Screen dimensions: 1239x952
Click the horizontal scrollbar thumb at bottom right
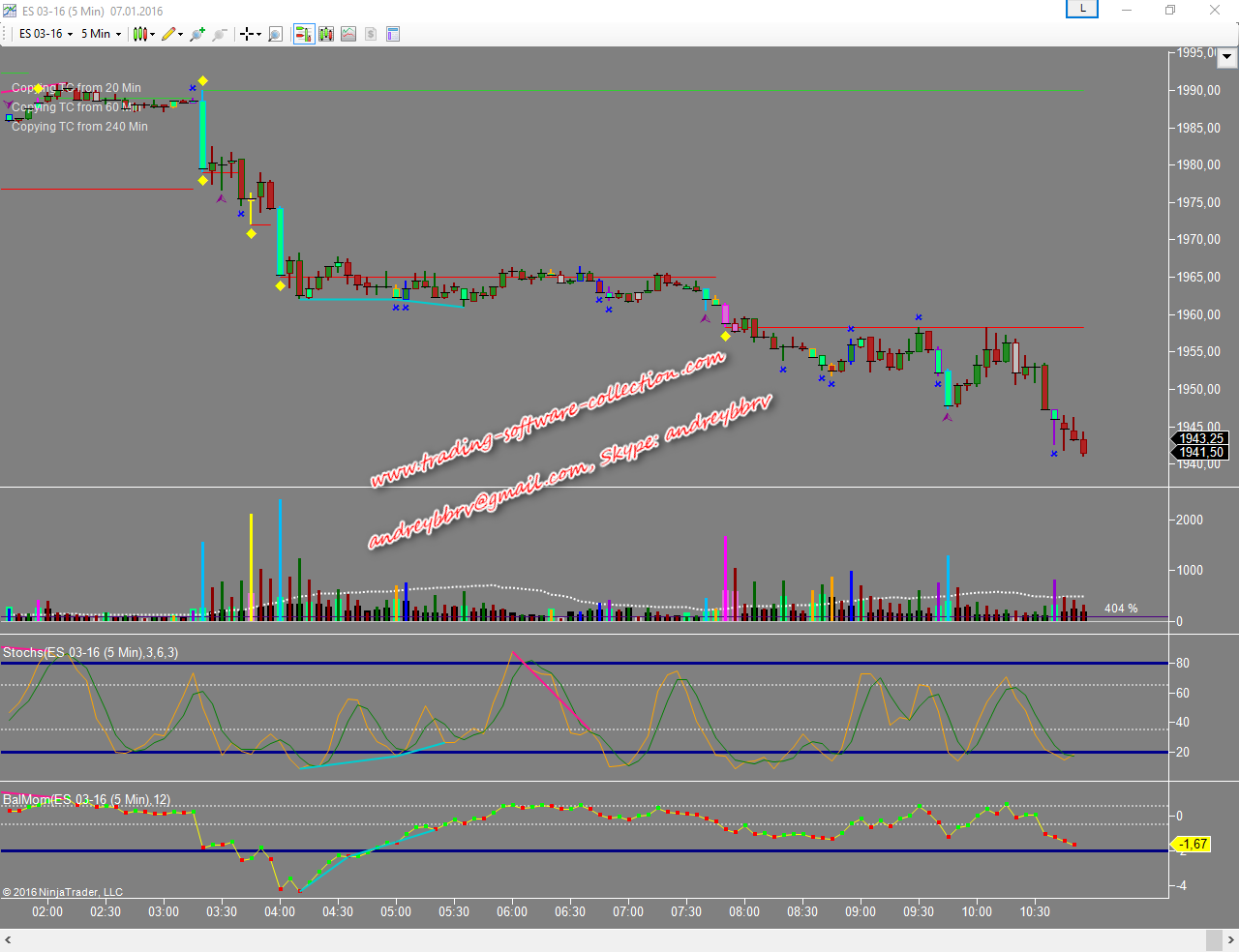[1213, 940]
